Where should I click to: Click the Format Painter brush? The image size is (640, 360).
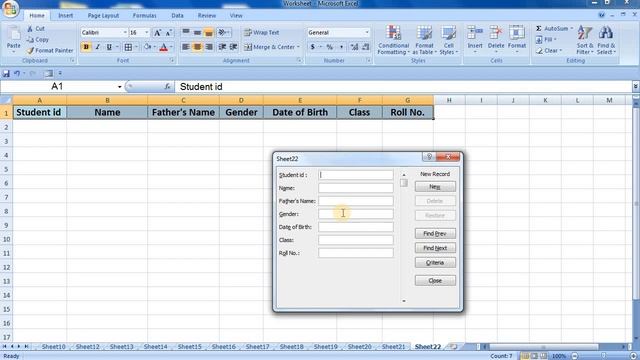tap(31, 51)
